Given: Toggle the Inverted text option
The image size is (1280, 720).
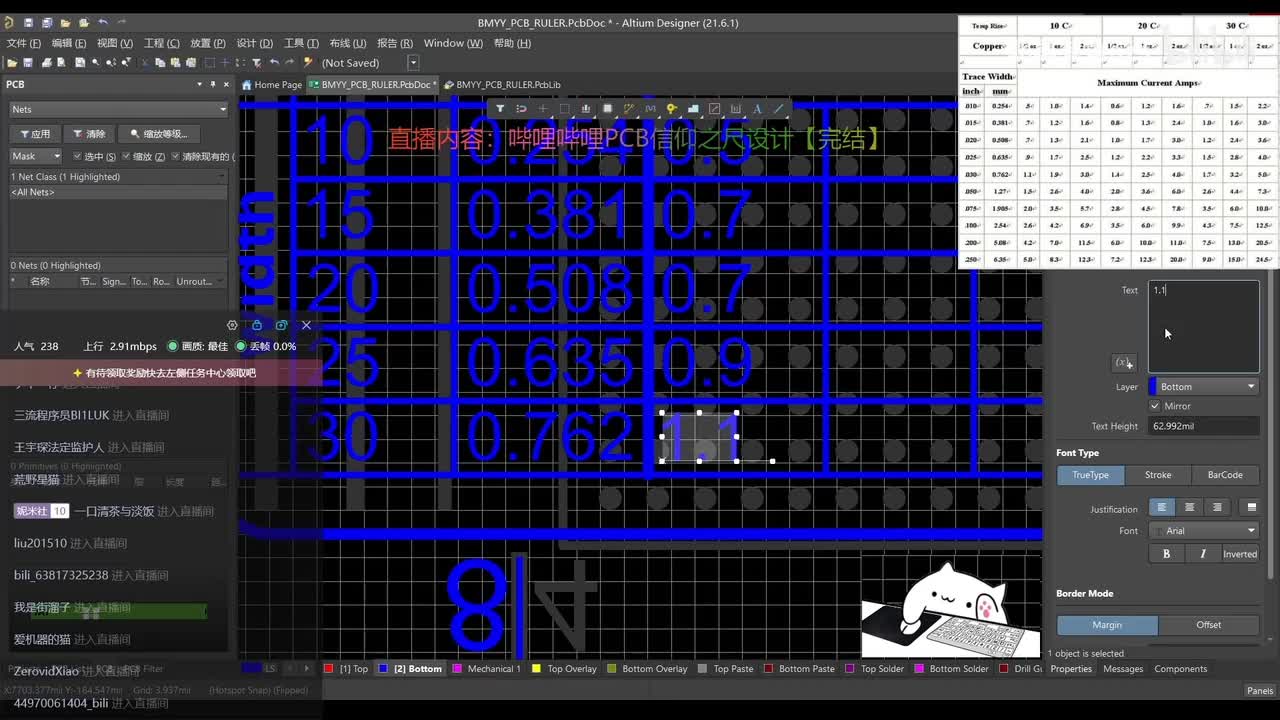Looking at the screenshot, I should pos(1240,554).
